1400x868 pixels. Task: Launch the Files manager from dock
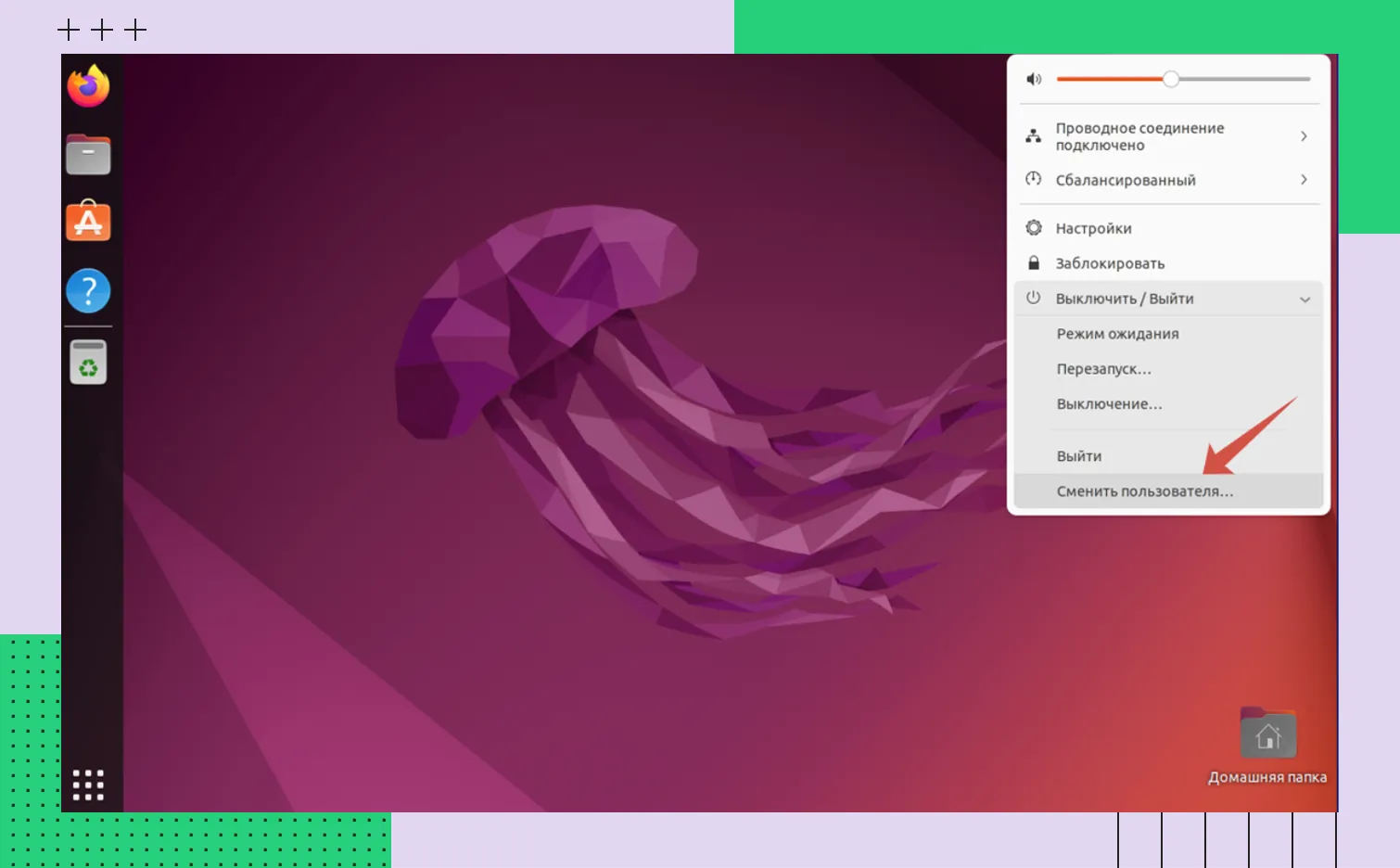pyautogui.click(x=88, y=155)
